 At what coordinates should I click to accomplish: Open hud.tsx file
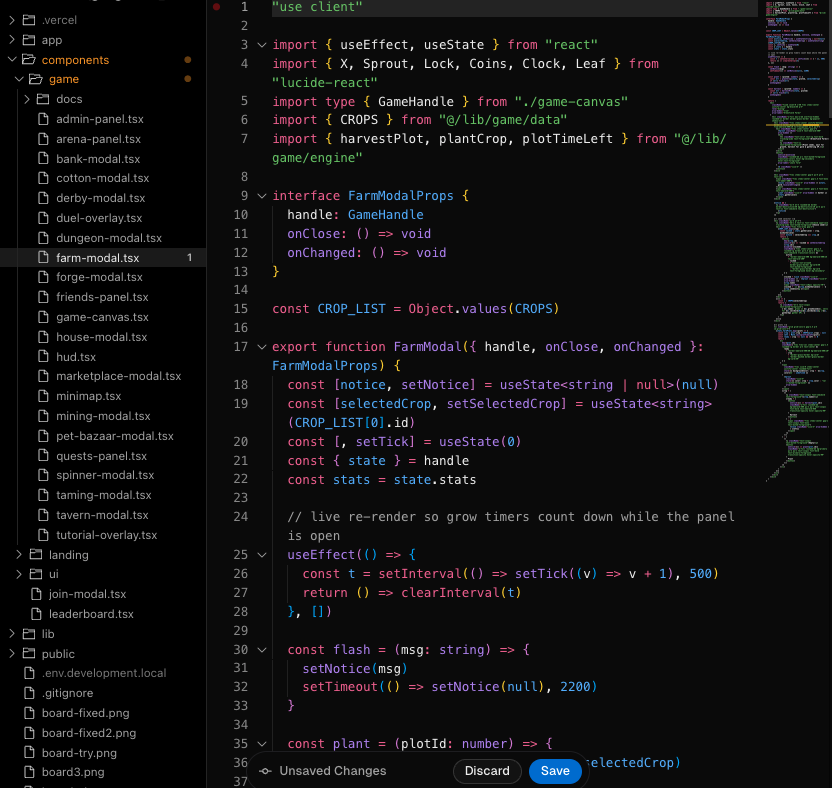(x=76, y=357)
